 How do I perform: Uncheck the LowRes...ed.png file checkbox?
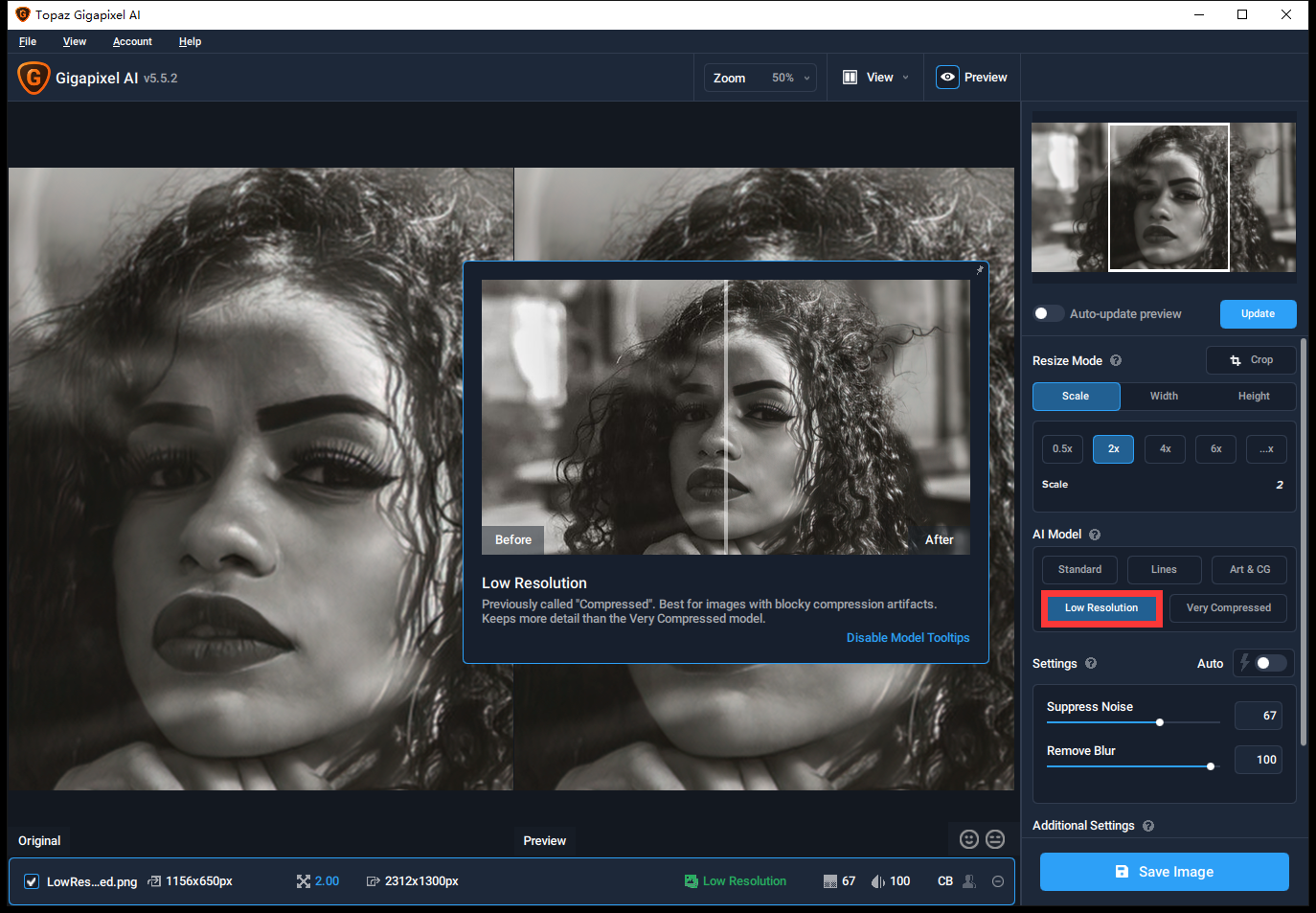(x=32, y=881)
